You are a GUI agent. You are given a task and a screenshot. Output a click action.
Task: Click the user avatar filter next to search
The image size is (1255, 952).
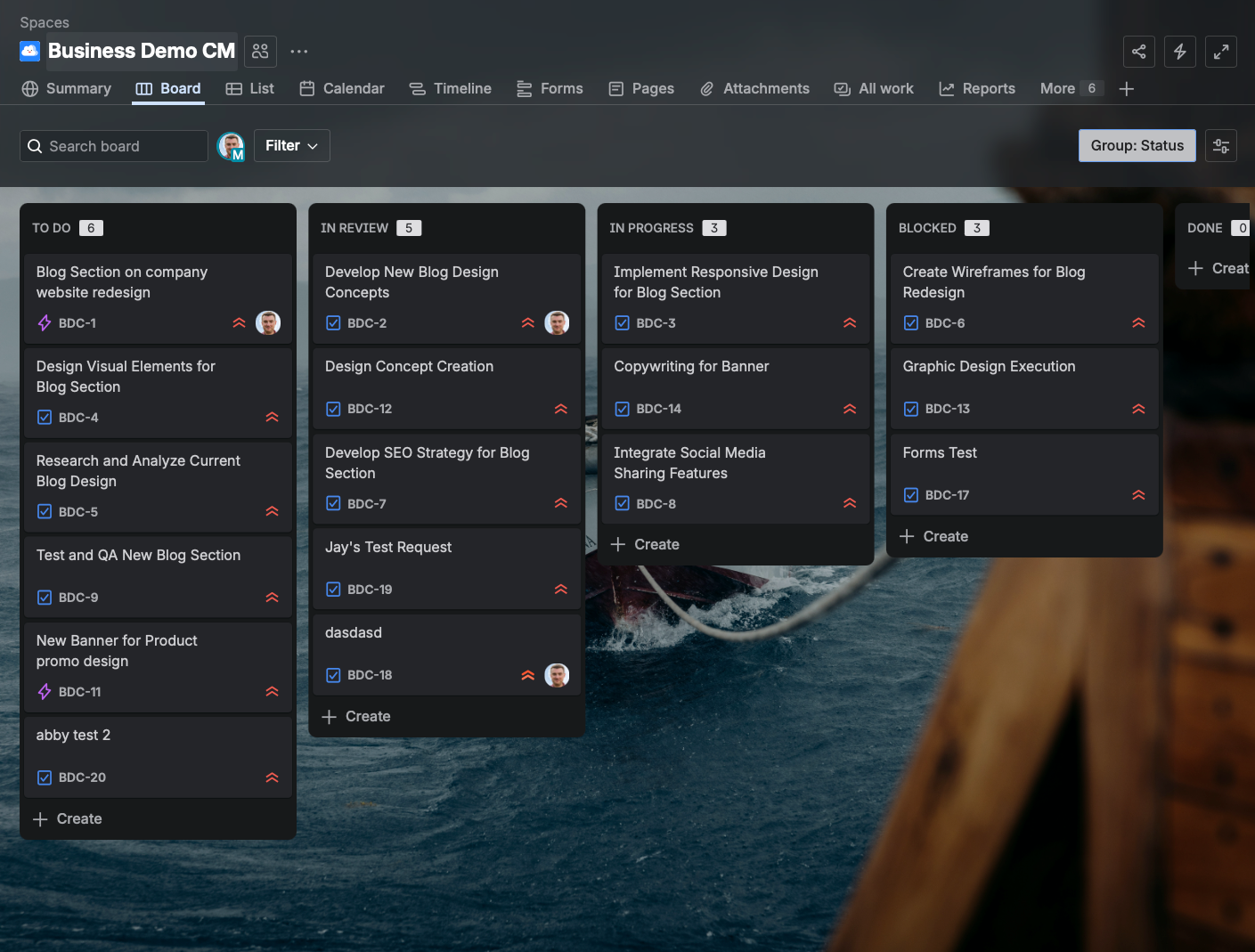click(231, 146)
